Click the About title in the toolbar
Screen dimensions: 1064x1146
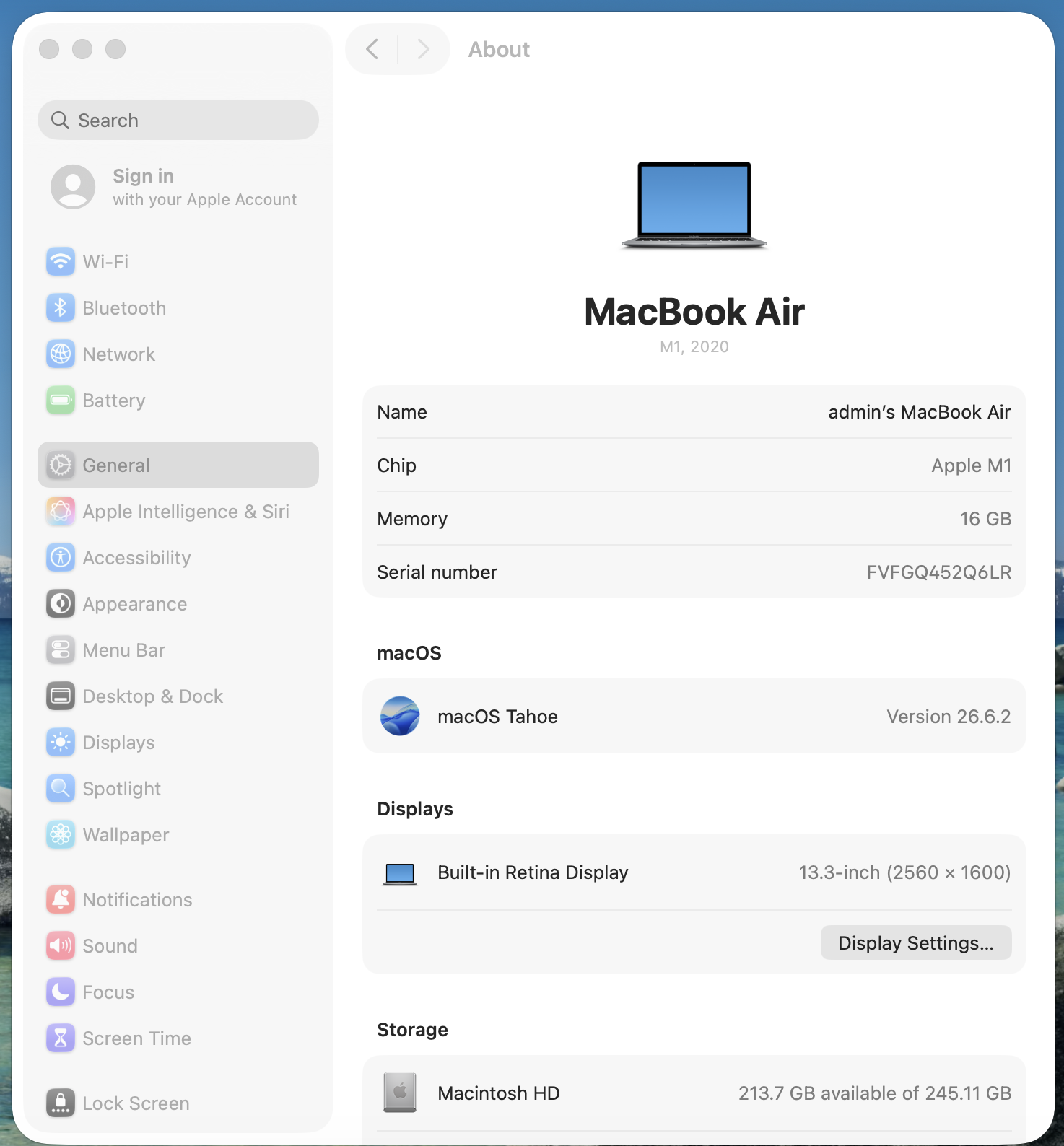click(x=499, y=49)
